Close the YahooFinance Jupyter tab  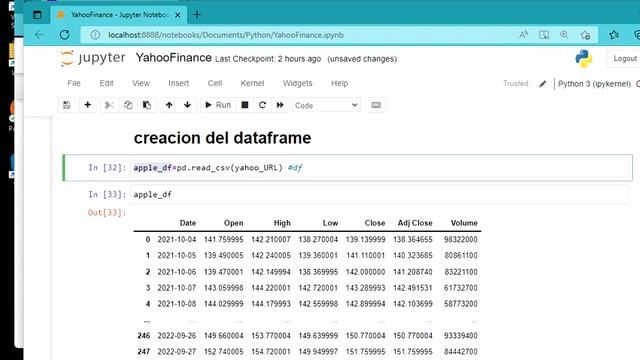pyautogui.click(x=178, y=15)
